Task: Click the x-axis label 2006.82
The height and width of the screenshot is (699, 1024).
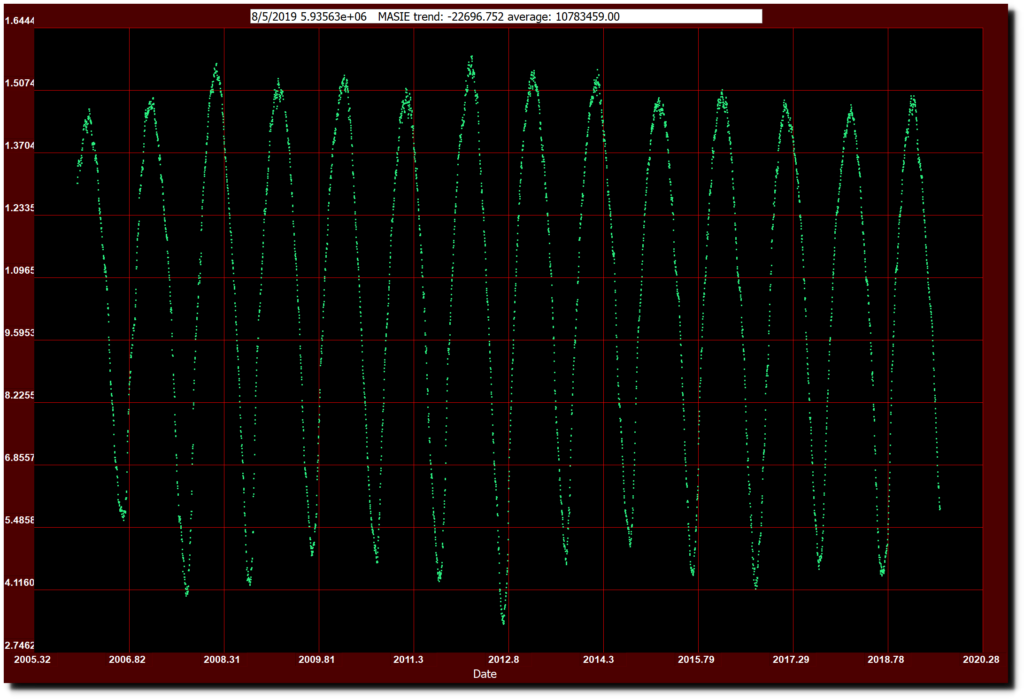Action: [x=127, y=660]
